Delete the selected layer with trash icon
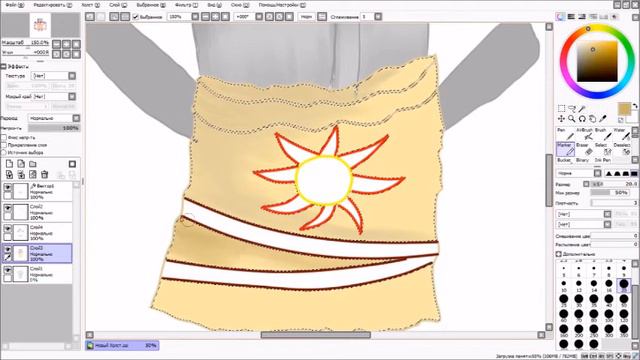Screen dimensions: 640x360 click(x=44, y=175)
